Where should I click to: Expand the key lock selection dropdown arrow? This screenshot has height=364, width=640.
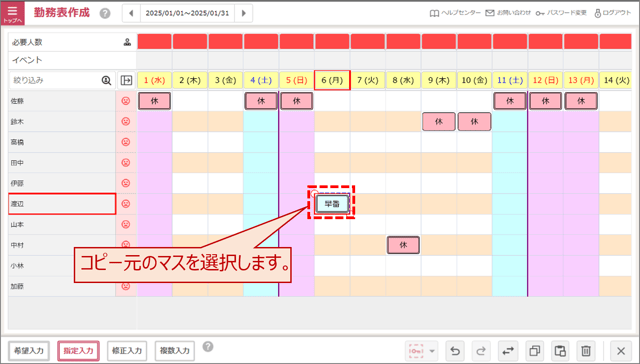(432, 351)
